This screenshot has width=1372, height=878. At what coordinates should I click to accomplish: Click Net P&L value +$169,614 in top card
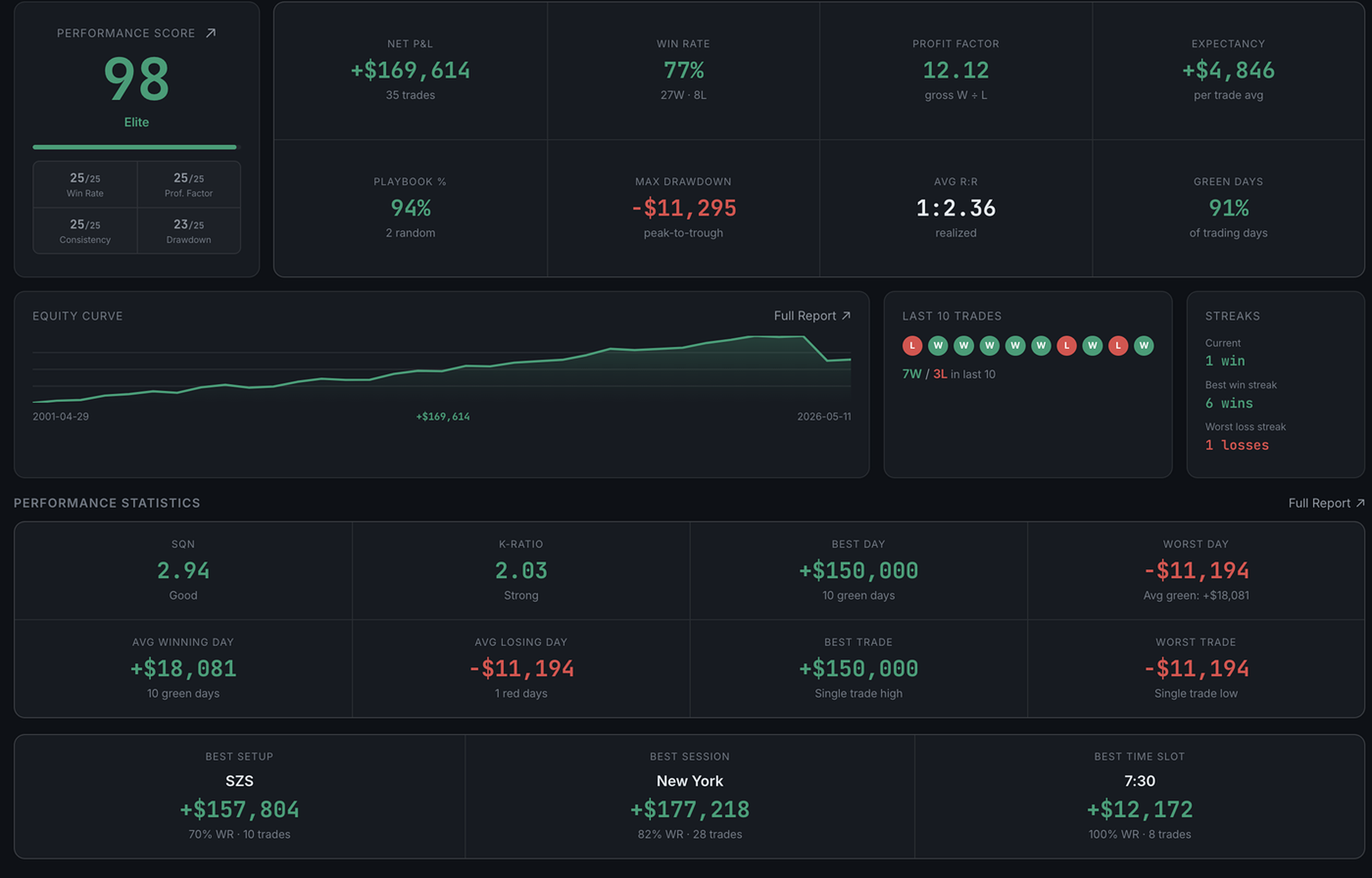(x=410, y=70)
